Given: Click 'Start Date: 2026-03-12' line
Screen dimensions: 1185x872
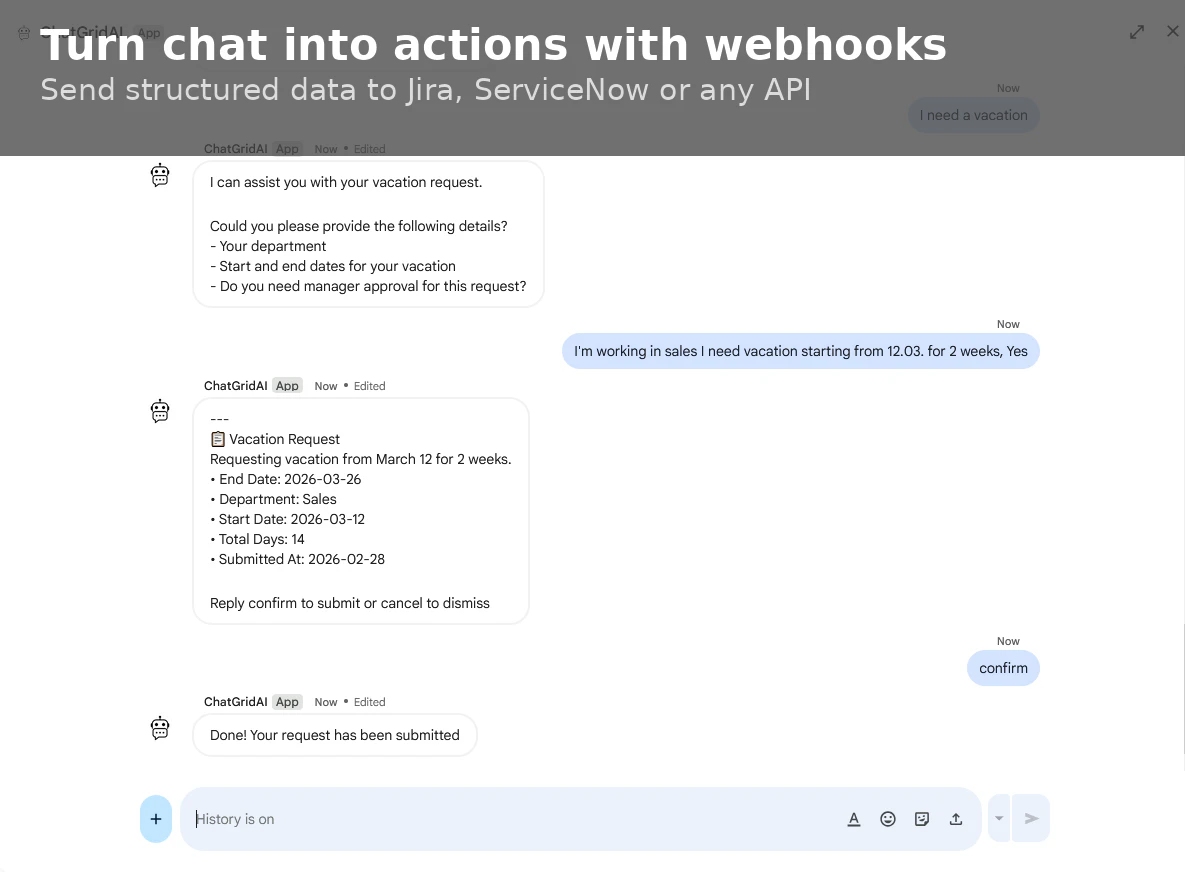Looking at the screenshot, I should (x=288, y=519).
